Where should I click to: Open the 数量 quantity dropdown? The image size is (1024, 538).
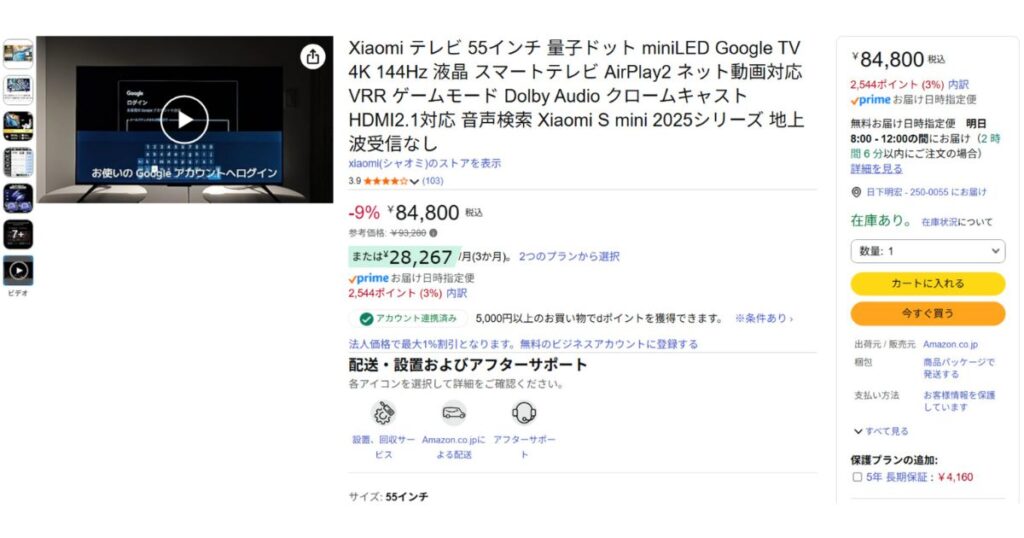pyautogui.click(x=927, y=251)
